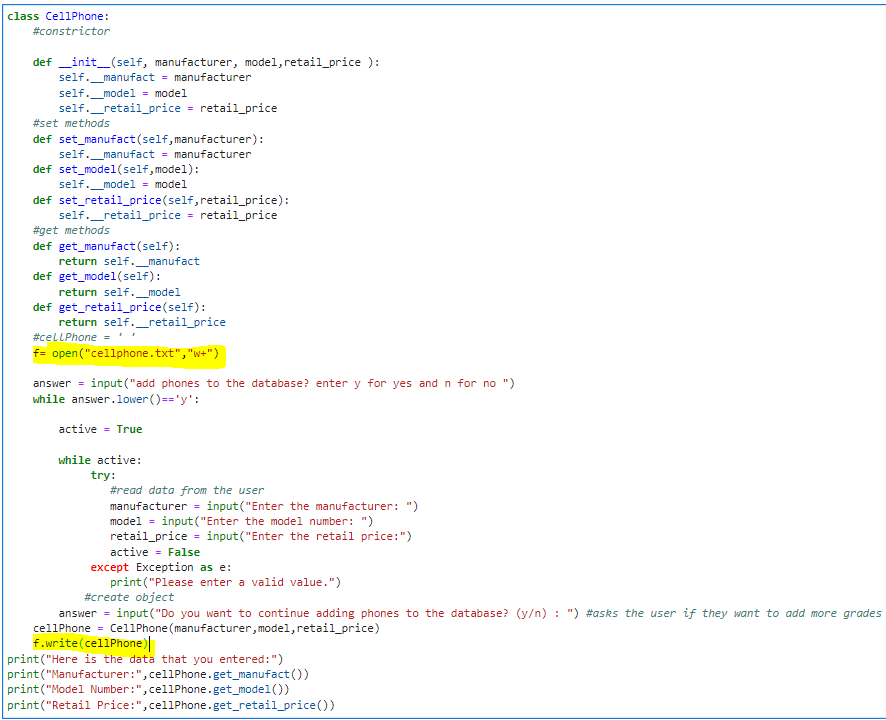
Task: Click the 'try:' keyword line
Action: pos(103,475)
